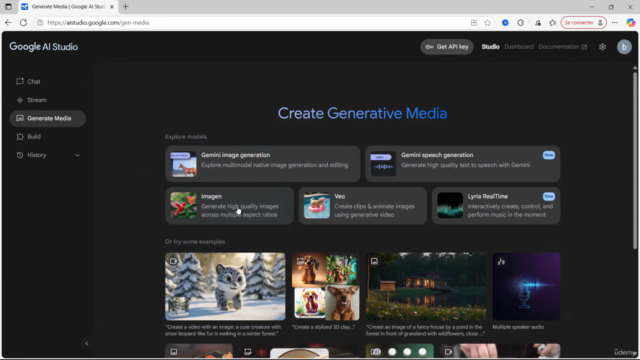Open the Gemini speech generation card
The height and width of the screenshot is (360, 640).
coord(462,164)
